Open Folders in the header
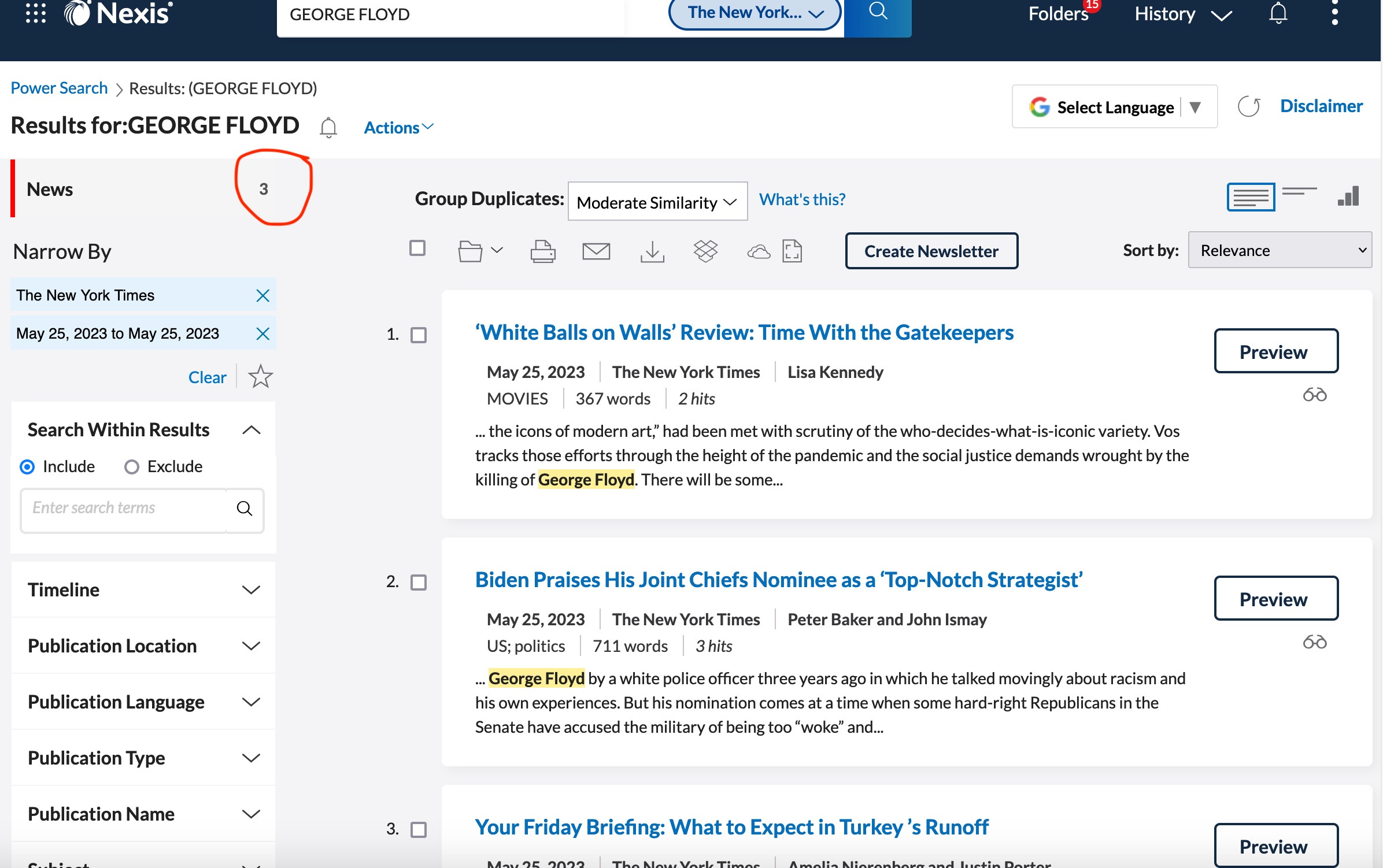 pos(1058,14)
